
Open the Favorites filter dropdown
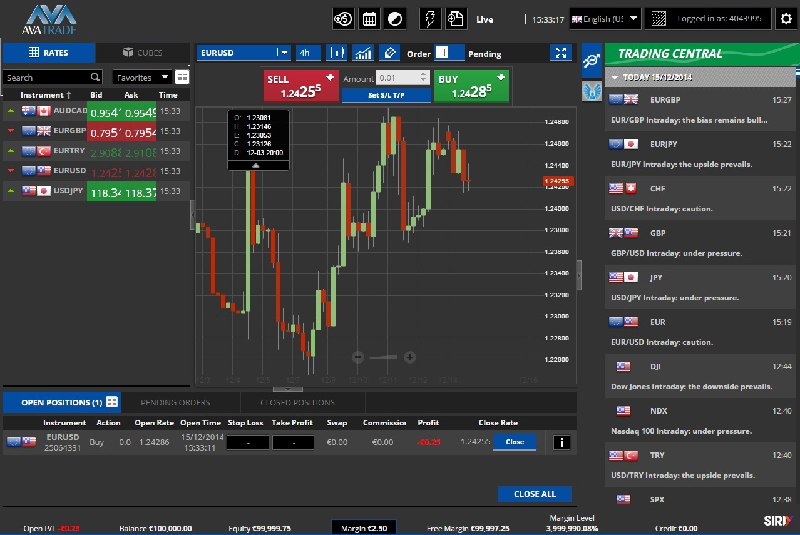[142, 77]
